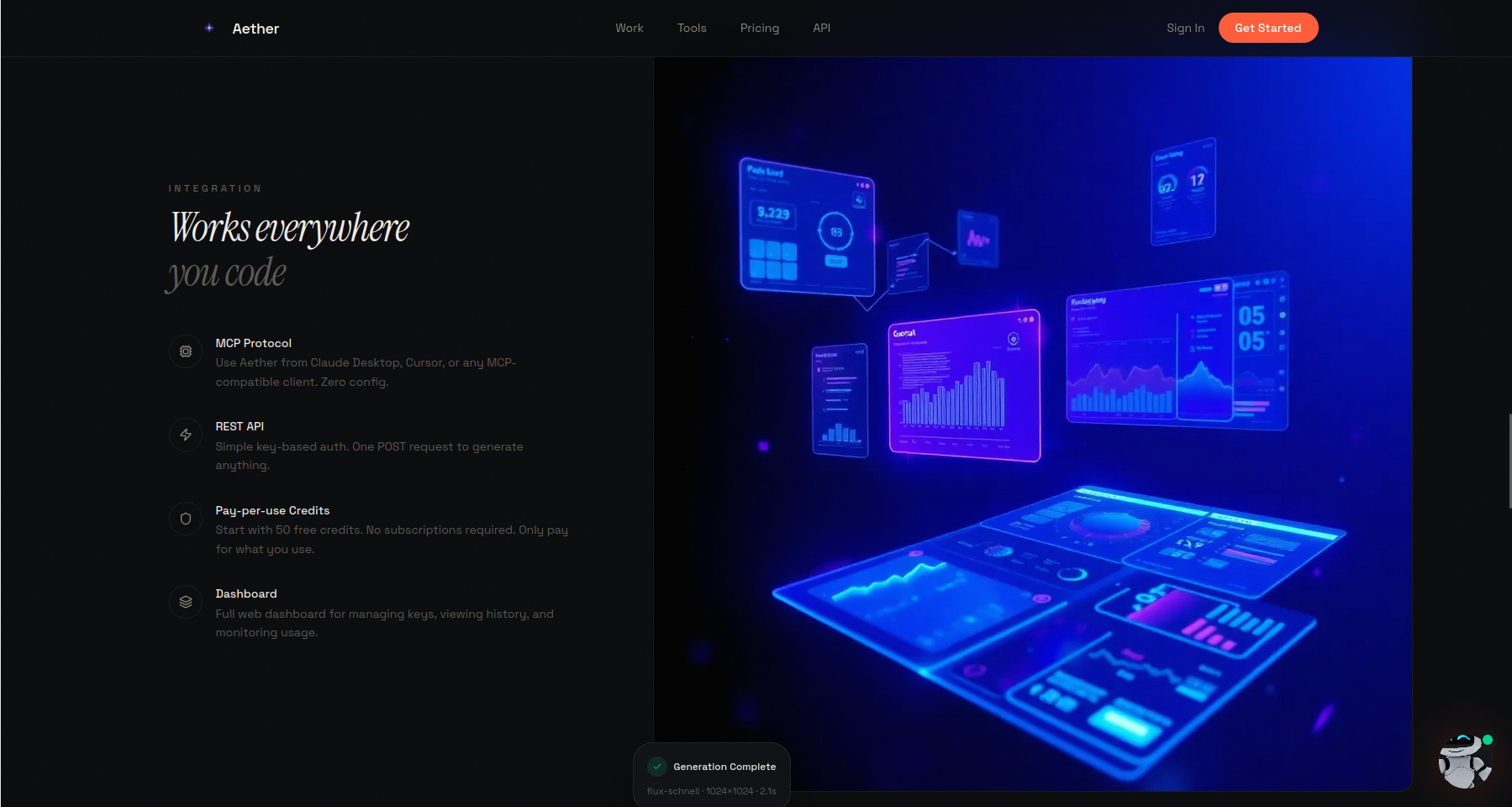
Task: Open the Pricing page
Action: [x=759, y=28]
